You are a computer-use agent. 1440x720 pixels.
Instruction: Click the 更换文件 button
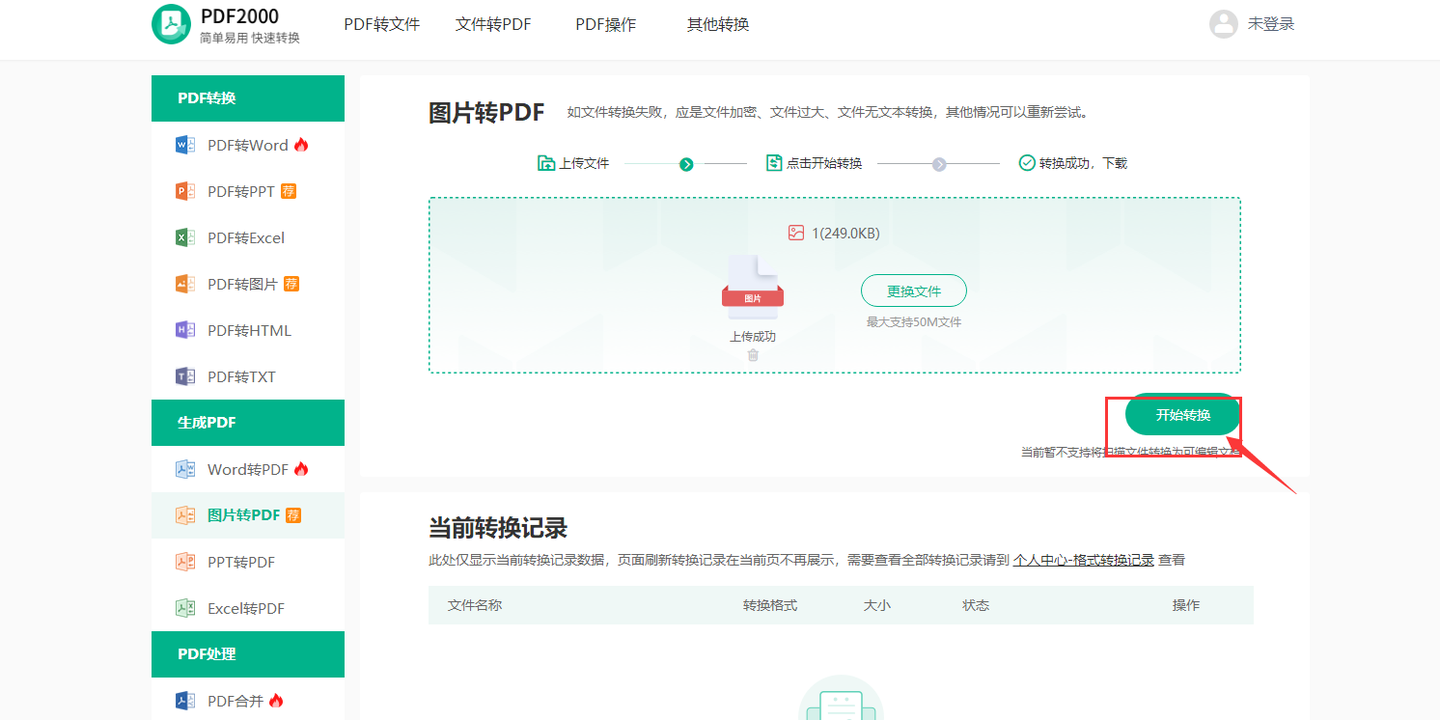click(914, 291)
